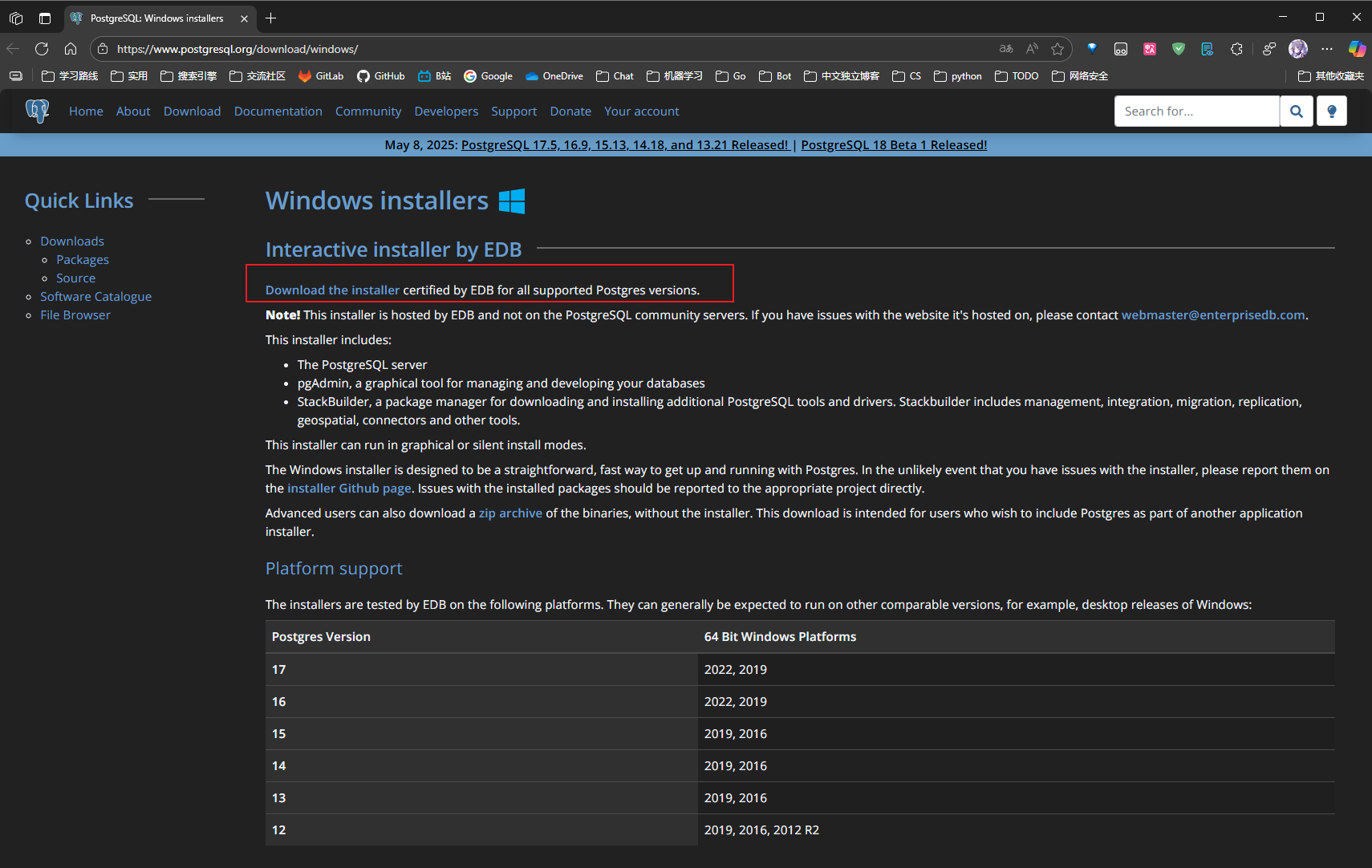Open Your account nav item
The width and height of the screenshot is (1372, 868).
642,112
